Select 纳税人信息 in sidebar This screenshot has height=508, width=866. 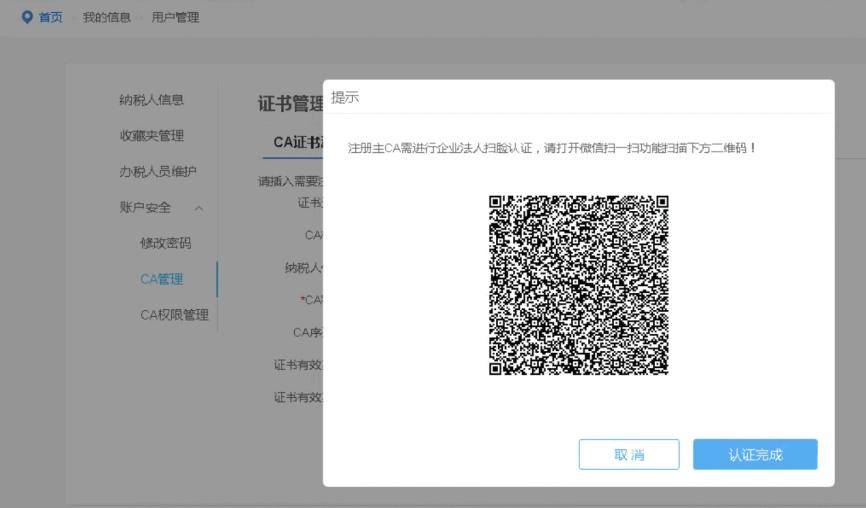[151, 100]
